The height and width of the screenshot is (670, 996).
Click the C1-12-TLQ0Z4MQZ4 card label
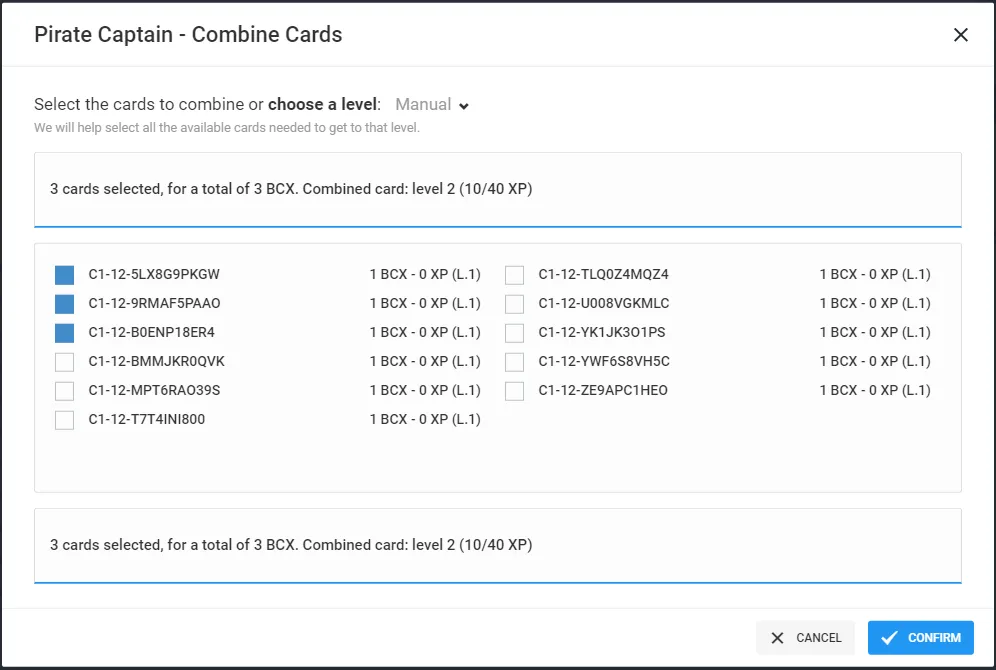coord(603,274)
